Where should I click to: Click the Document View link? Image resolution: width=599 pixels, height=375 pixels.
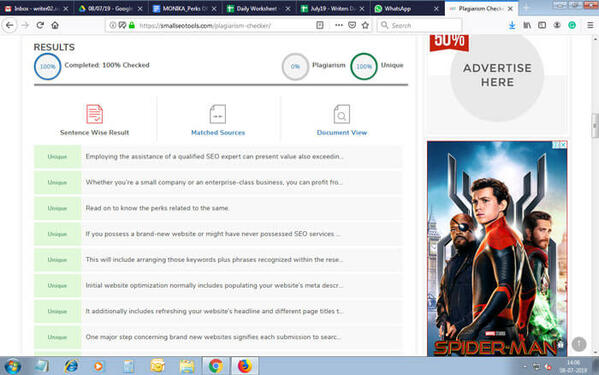[342, 133]
